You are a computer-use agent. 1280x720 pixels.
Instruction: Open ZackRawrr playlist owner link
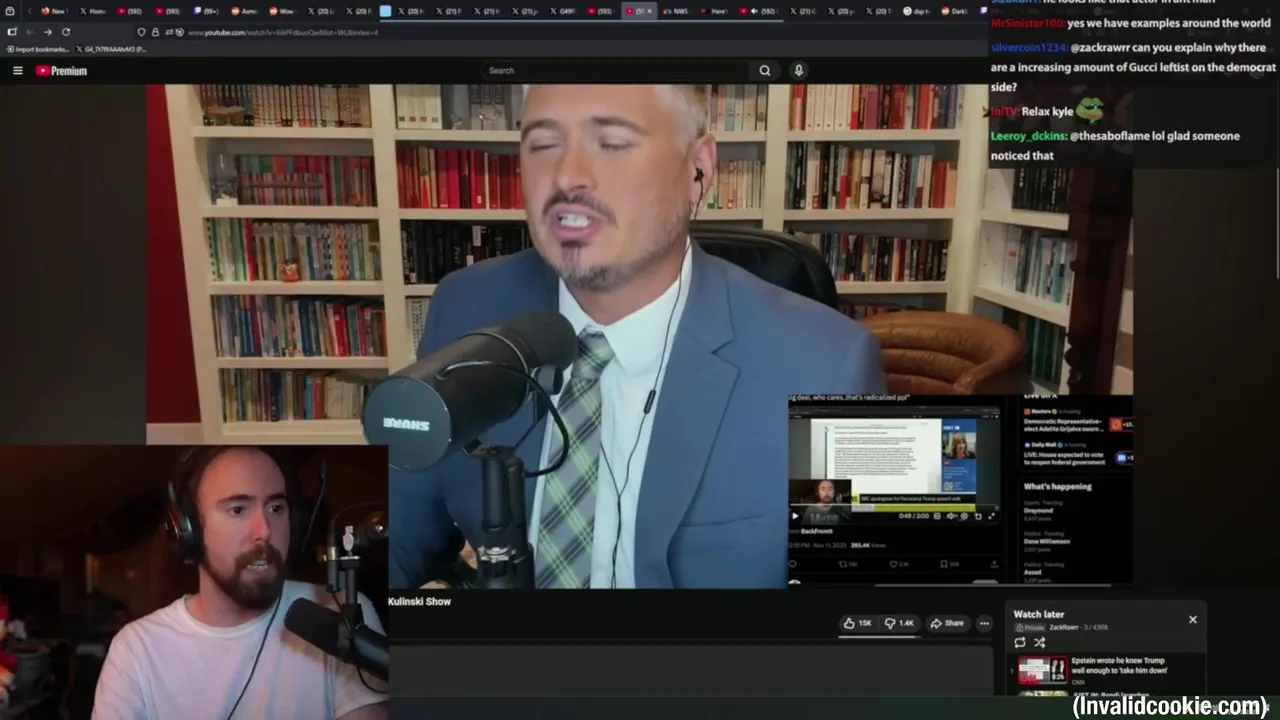[1064, 627]
